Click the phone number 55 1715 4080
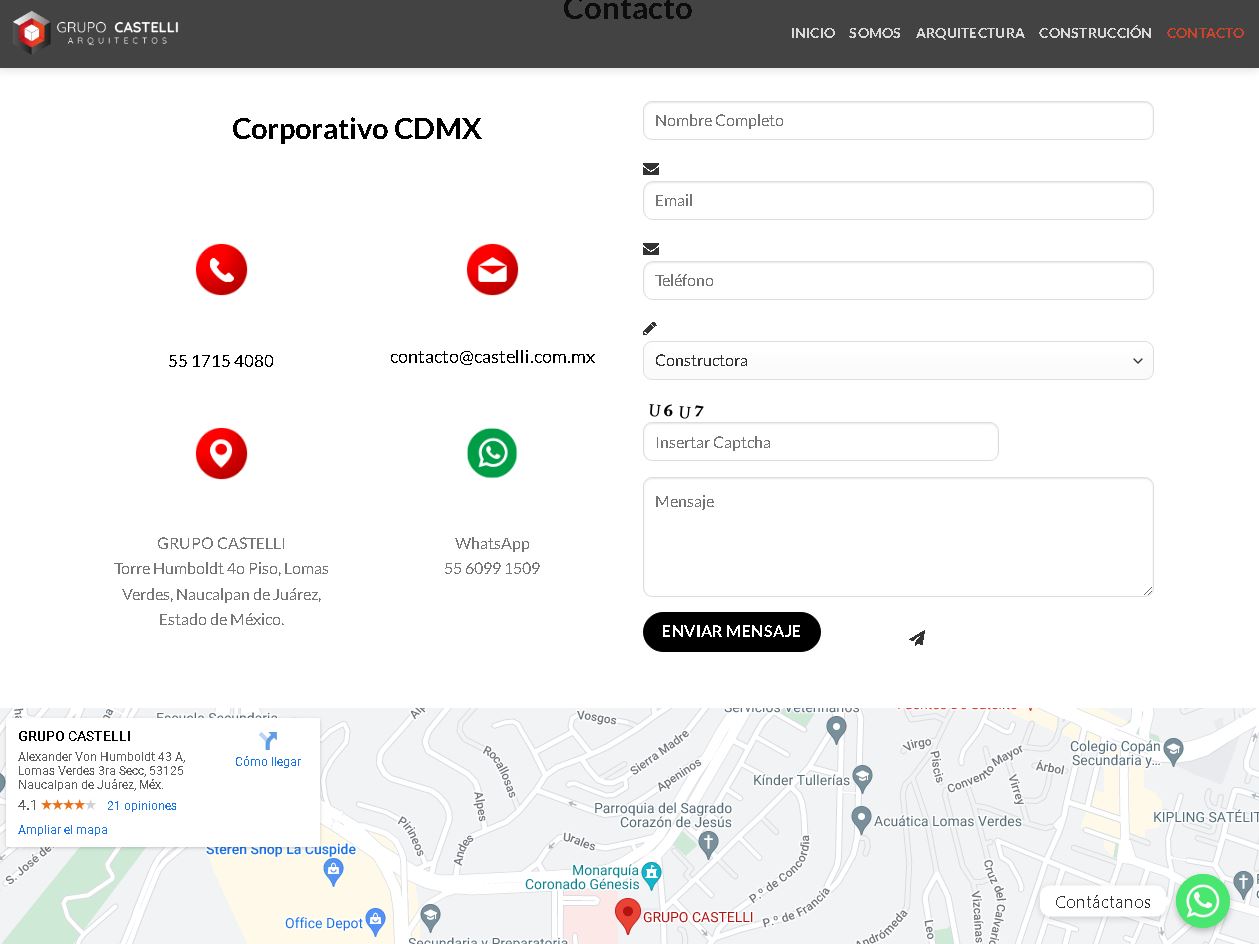 tap(221, 361)
